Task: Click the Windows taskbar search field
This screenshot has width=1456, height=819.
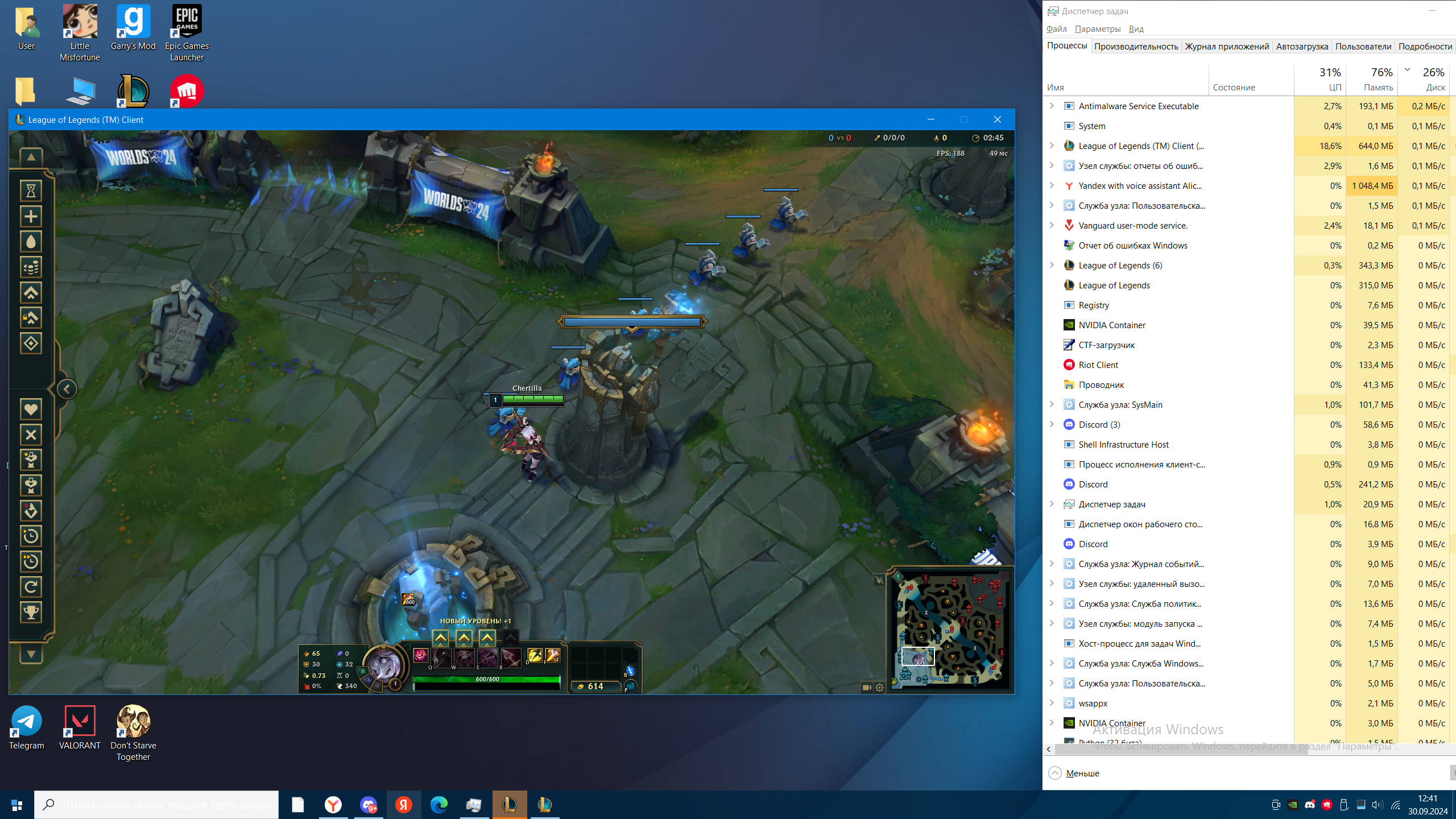Action: coord(156,805)
